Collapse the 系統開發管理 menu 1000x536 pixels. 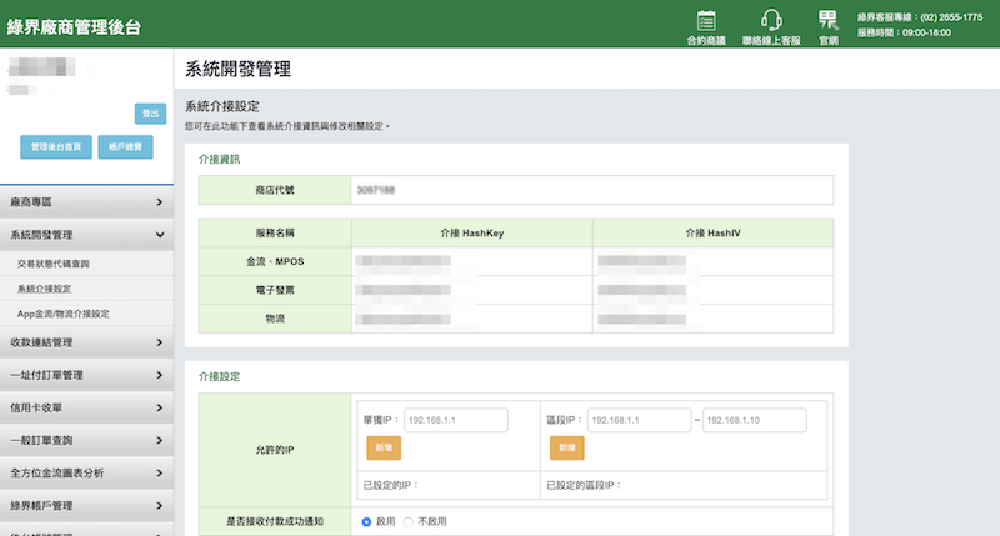click(87, 235)
